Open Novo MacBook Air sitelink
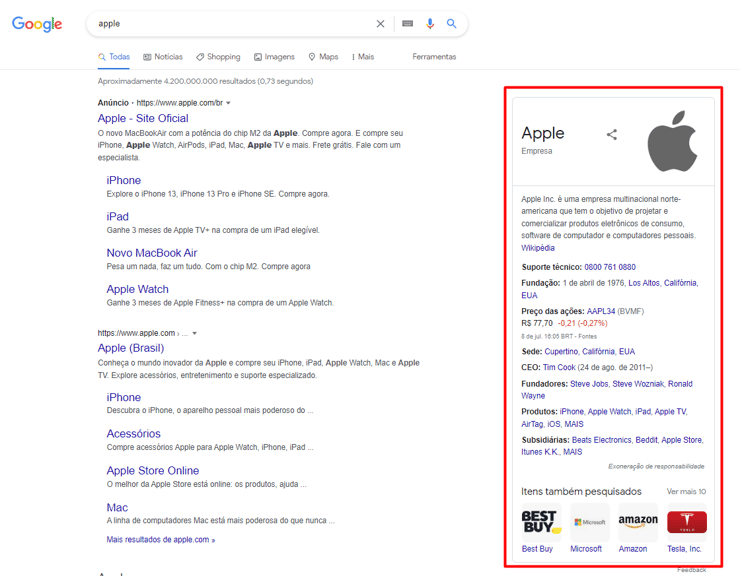This screenshot has height=576, width=740. (152, 253)
